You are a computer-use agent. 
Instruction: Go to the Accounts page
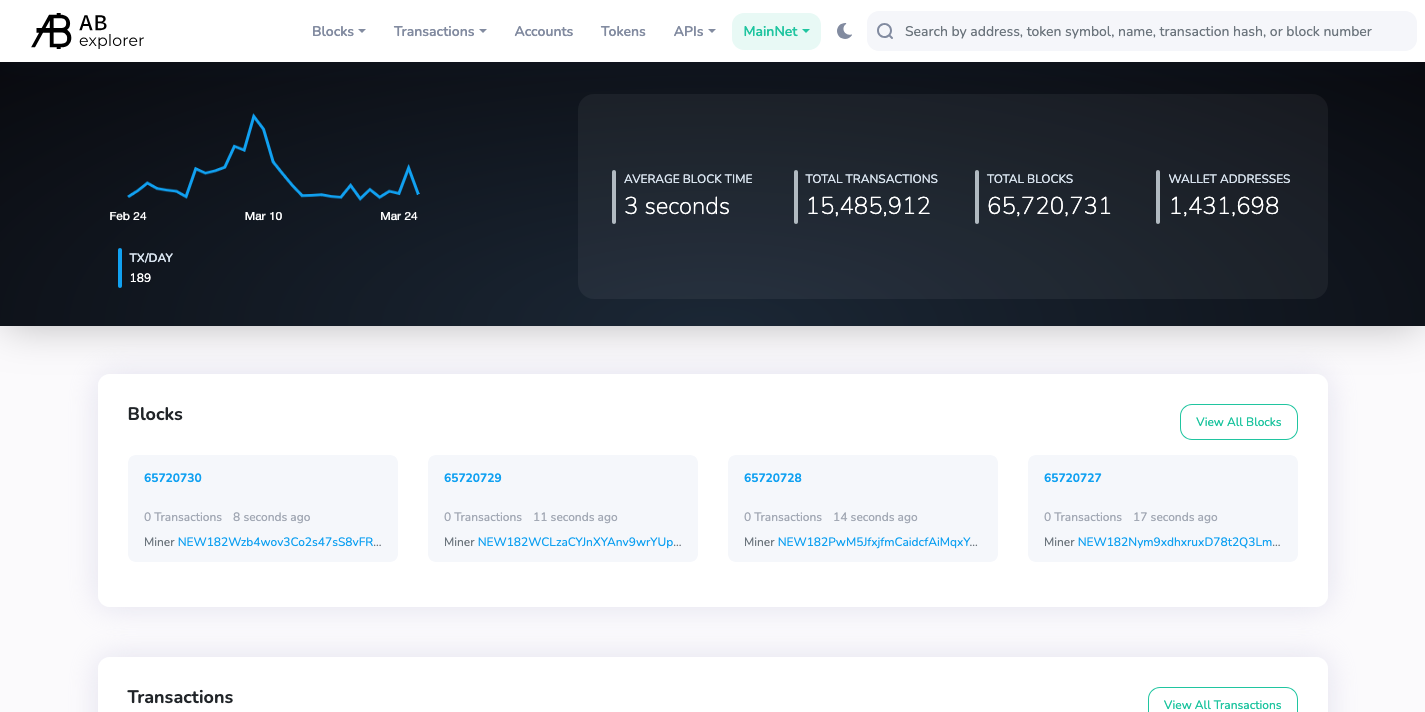(543, 31)
